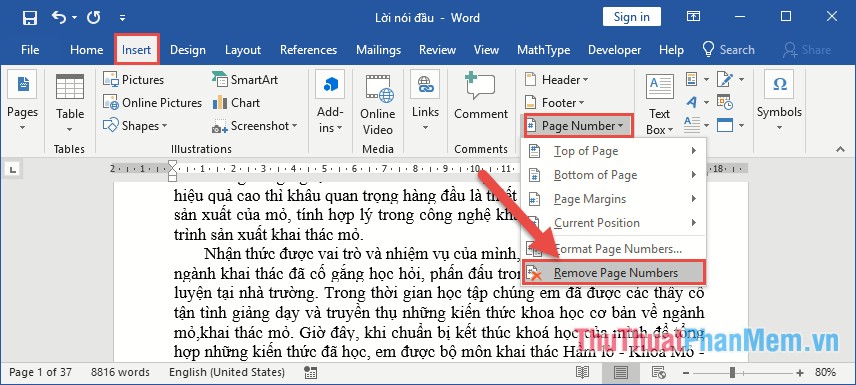
Task: Click the 8816 words count
Action: point(120,372)
